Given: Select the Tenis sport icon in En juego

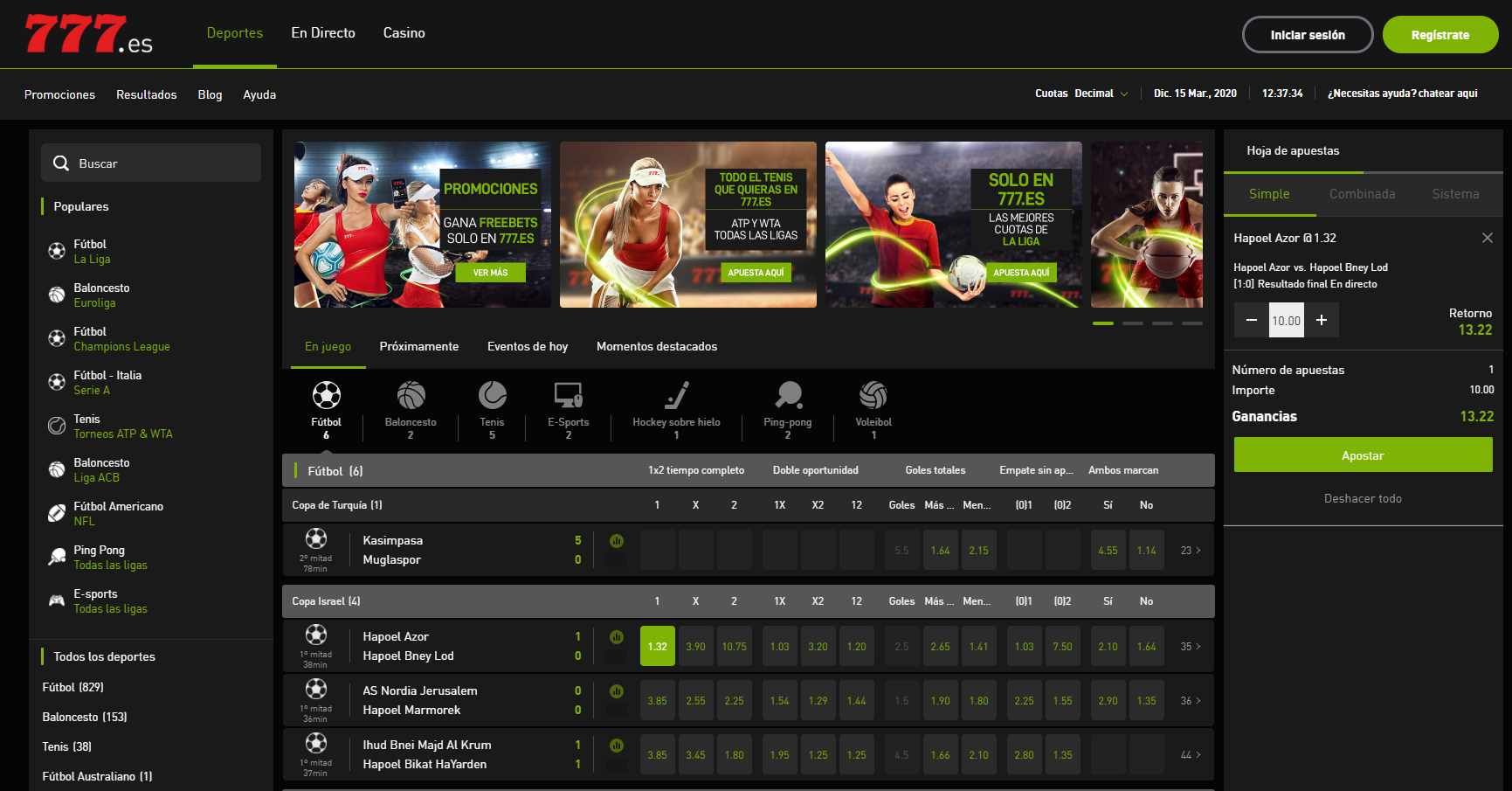Looking at the screenshot, I should 492,396.
